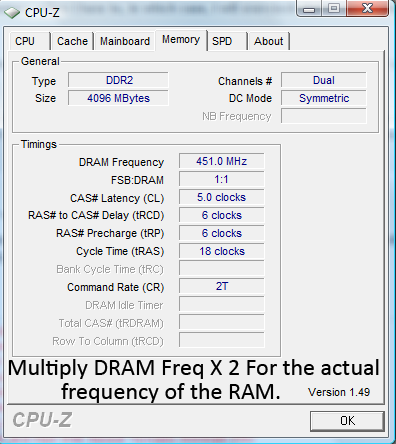This screenshot has width=396, height=444.
Task: Click the Version 1.49 text
Action: click(339, 392)
